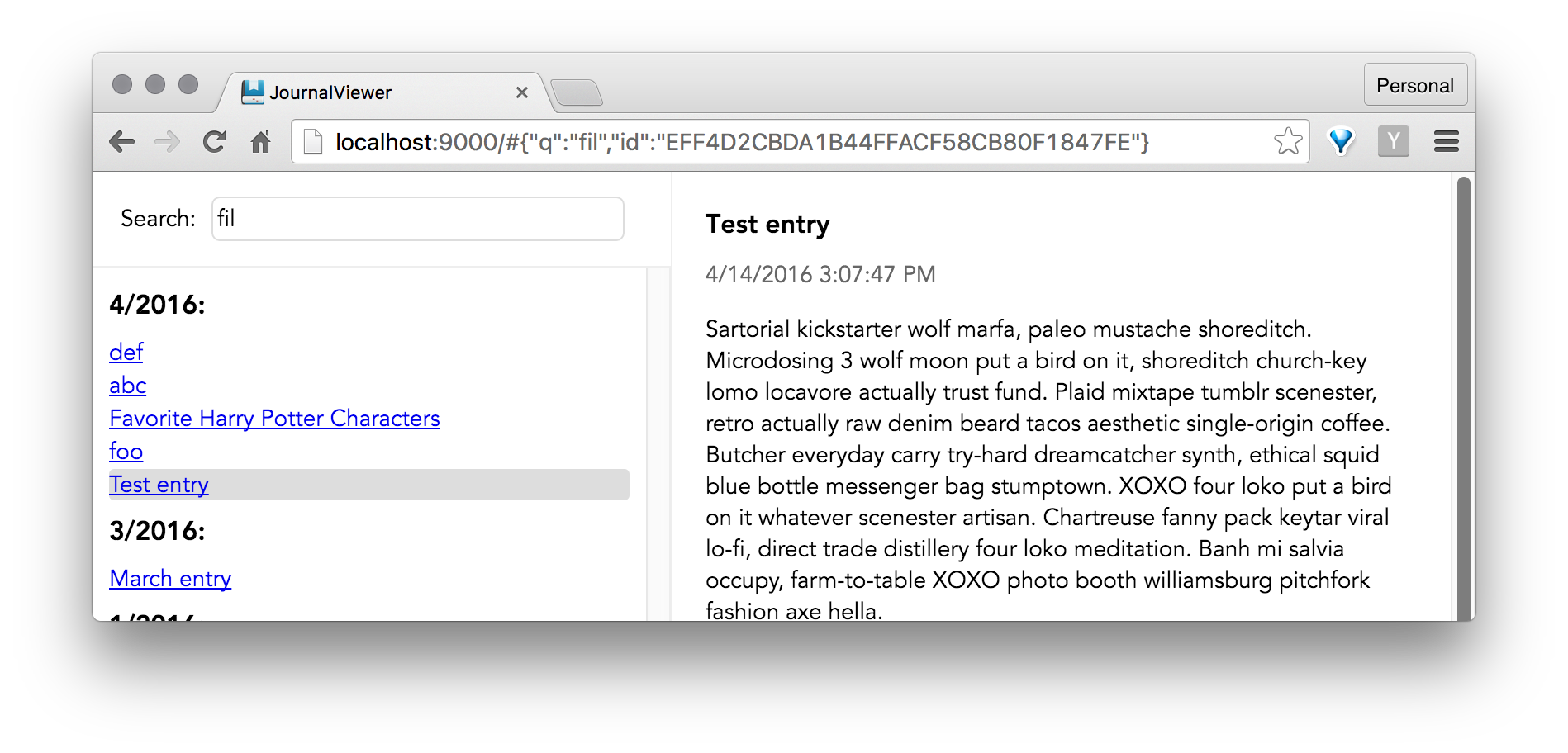Viewport: 1568px width, 753px height.
Task: Open the def journal entry
Action: tap(126, 353)
